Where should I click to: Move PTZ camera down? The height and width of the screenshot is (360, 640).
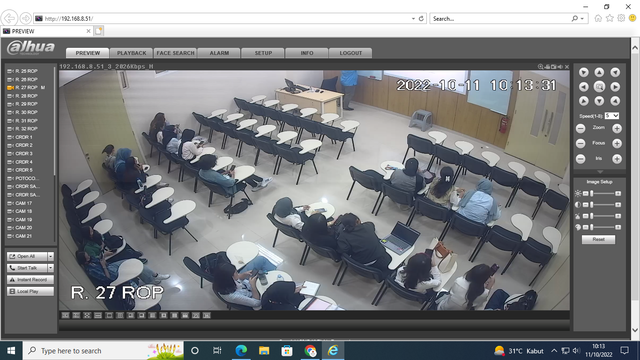tap(599, 101)
